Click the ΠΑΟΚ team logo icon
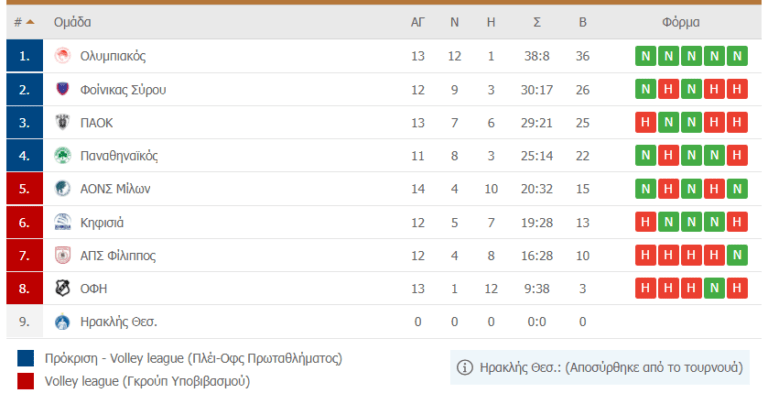This screenshot has width=768, height=404. pyautogui.click(x=63, y=122)
